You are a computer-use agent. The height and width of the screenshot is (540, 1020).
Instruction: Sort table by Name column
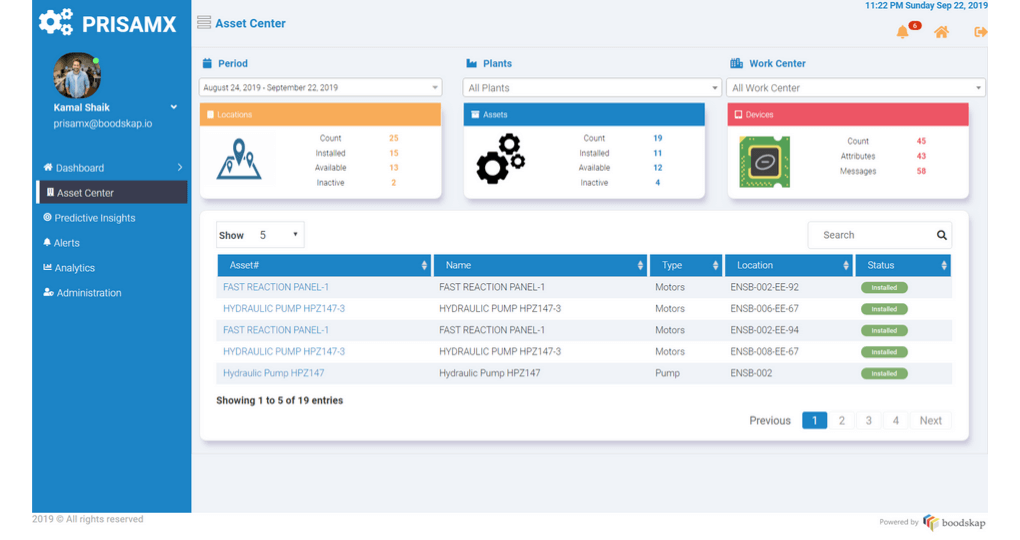pos(540,265)
